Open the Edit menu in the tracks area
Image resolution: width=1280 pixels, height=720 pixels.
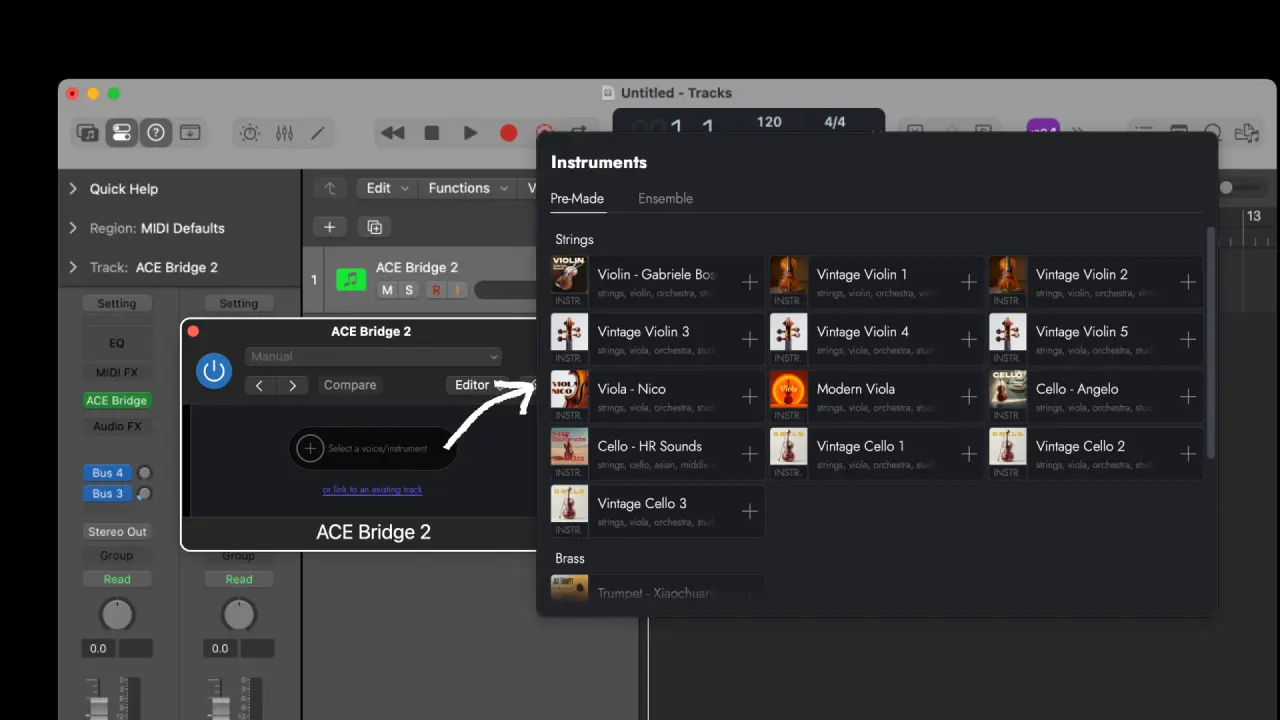388,188
